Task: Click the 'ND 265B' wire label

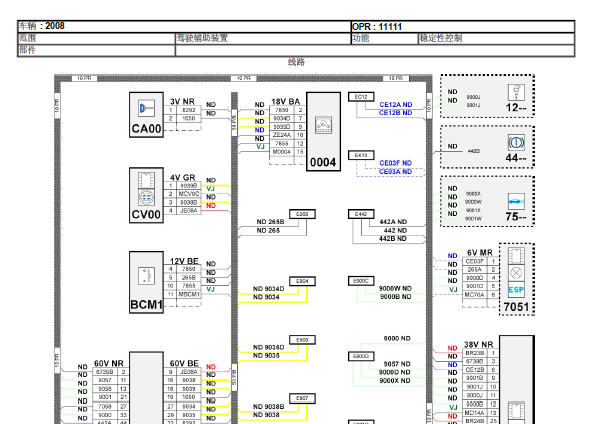Action: tap(270, 222)
